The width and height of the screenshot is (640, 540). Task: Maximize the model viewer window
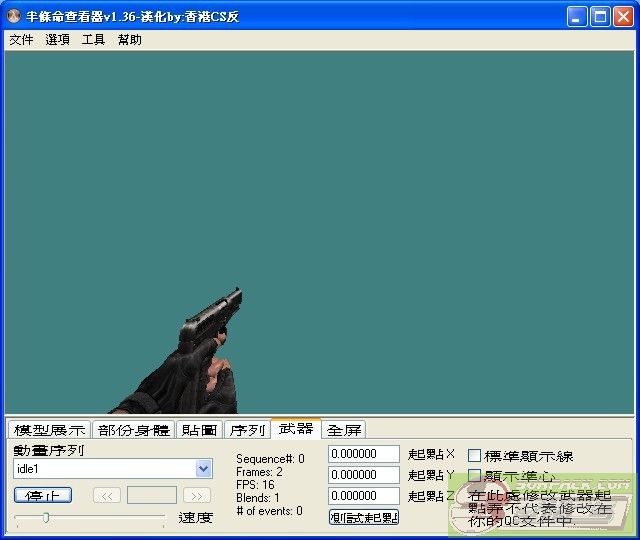(x=600, y=17)
